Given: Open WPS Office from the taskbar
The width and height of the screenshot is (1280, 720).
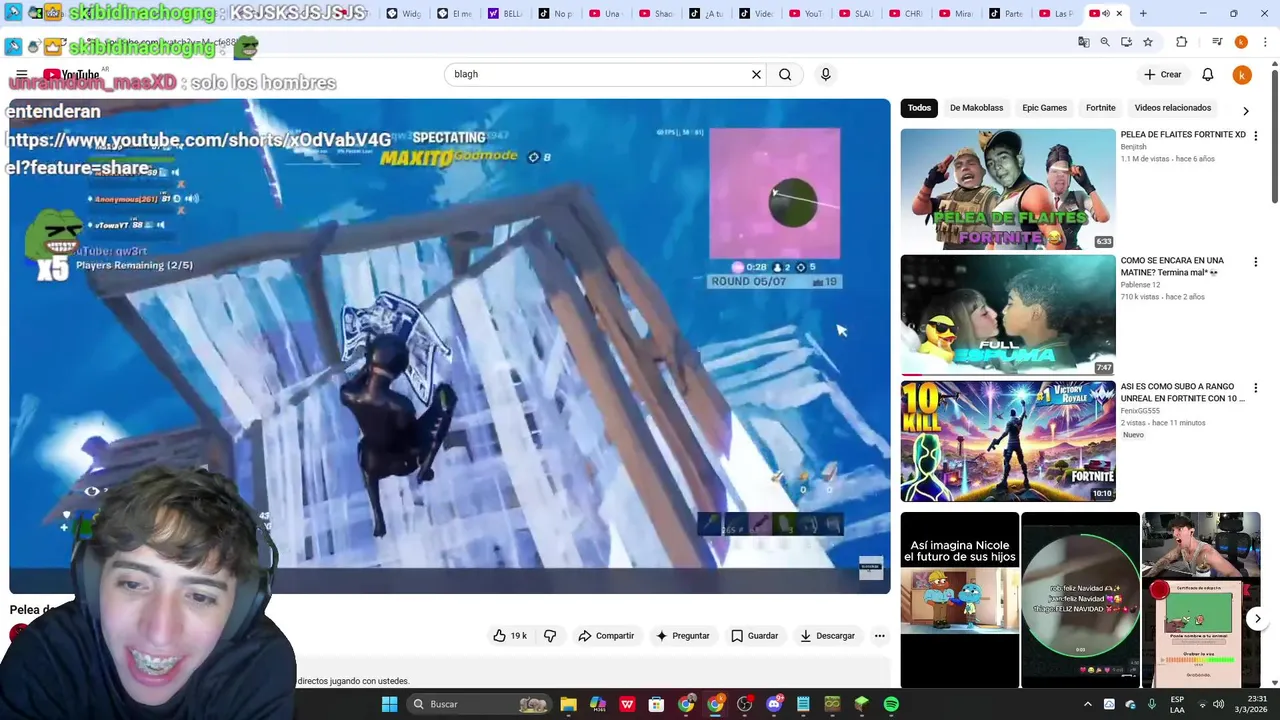Looking at the screenshot, I should click(627, 704).
